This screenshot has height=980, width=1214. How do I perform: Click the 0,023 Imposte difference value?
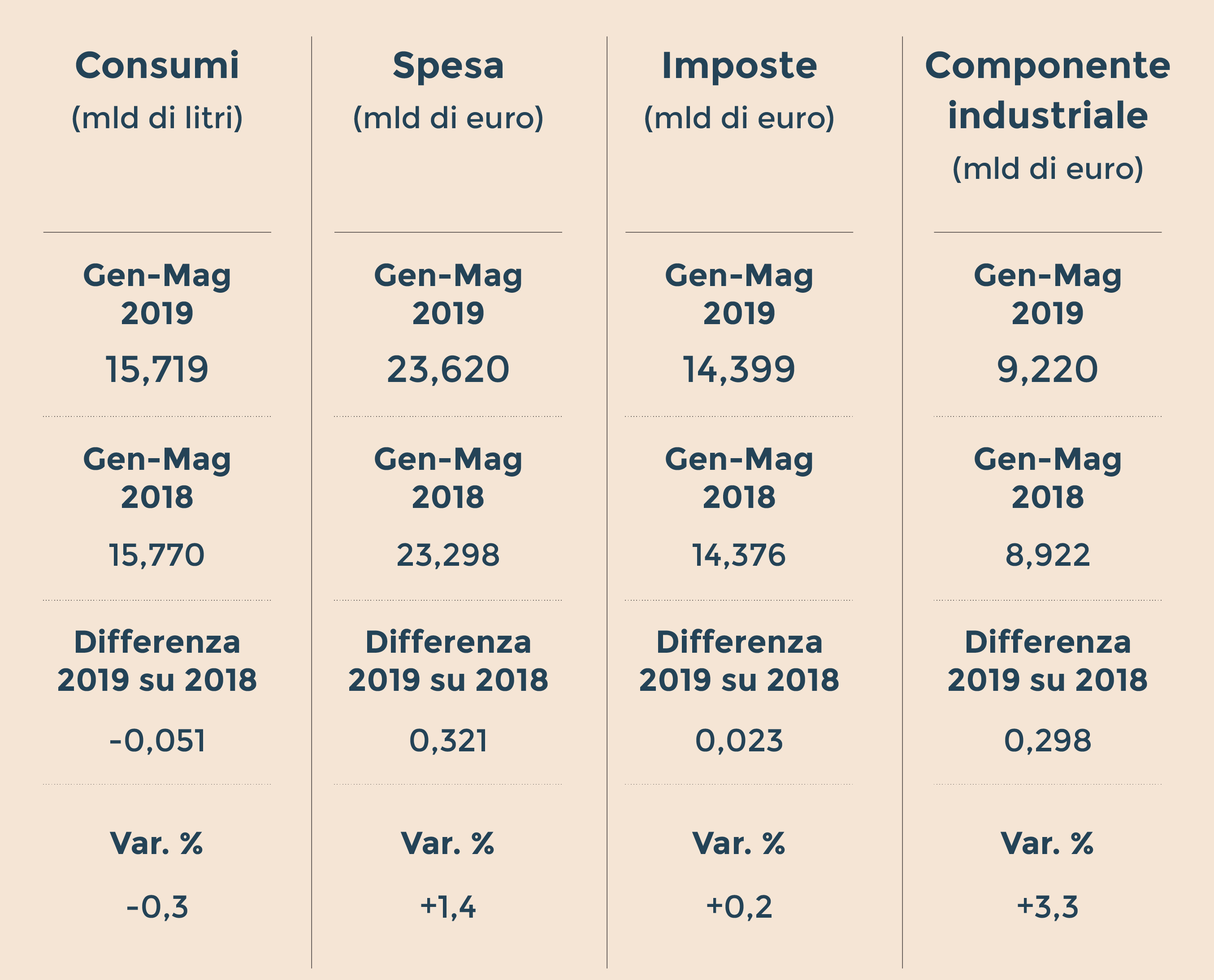point(739,741)
